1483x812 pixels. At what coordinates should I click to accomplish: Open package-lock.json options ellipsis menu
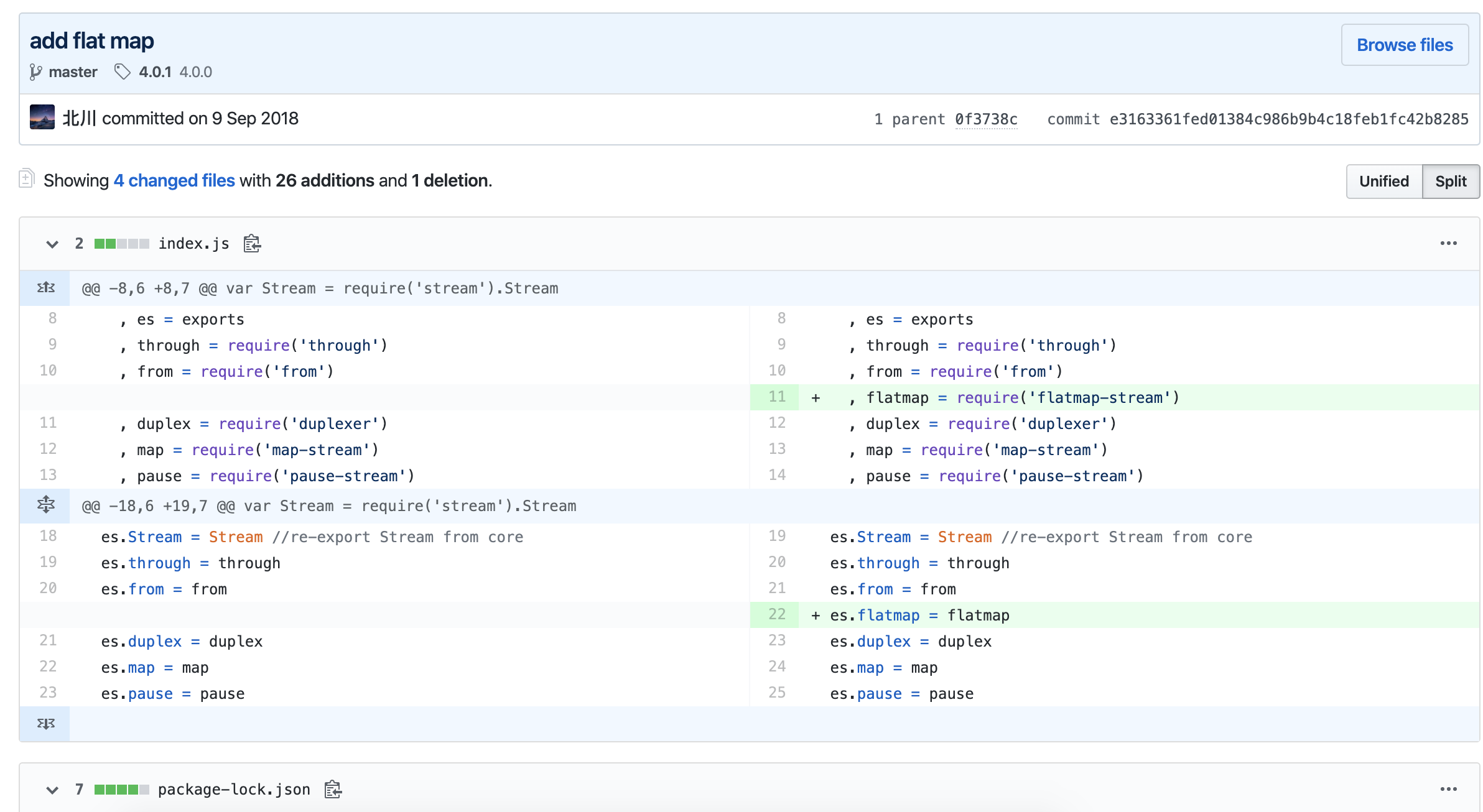pyautogui.click(x=1448, y=790)
